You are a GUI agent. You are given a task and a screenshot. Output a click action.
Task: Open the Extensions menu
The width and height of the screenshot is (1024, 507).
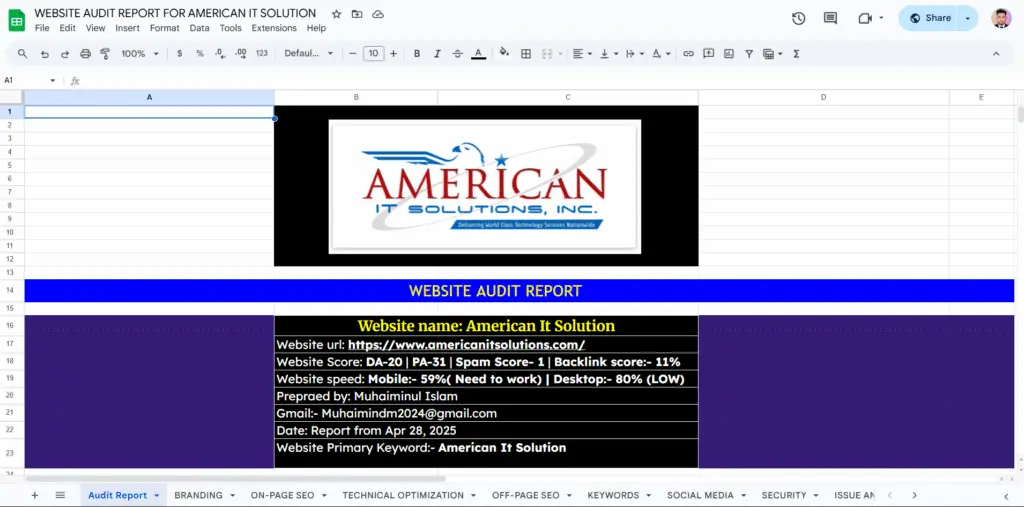coord(274,28)
